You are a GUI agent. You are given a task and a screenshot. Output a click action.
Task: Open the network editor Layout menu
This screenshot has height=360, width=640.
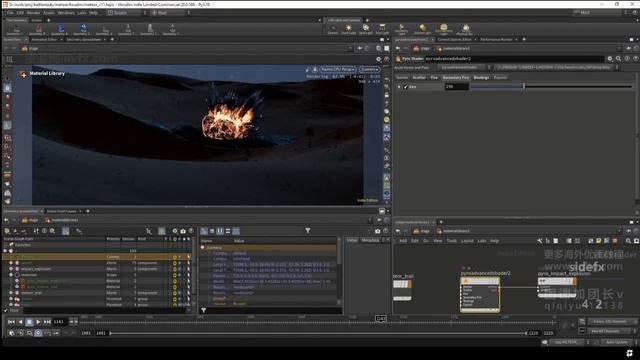tap(467, 241)
